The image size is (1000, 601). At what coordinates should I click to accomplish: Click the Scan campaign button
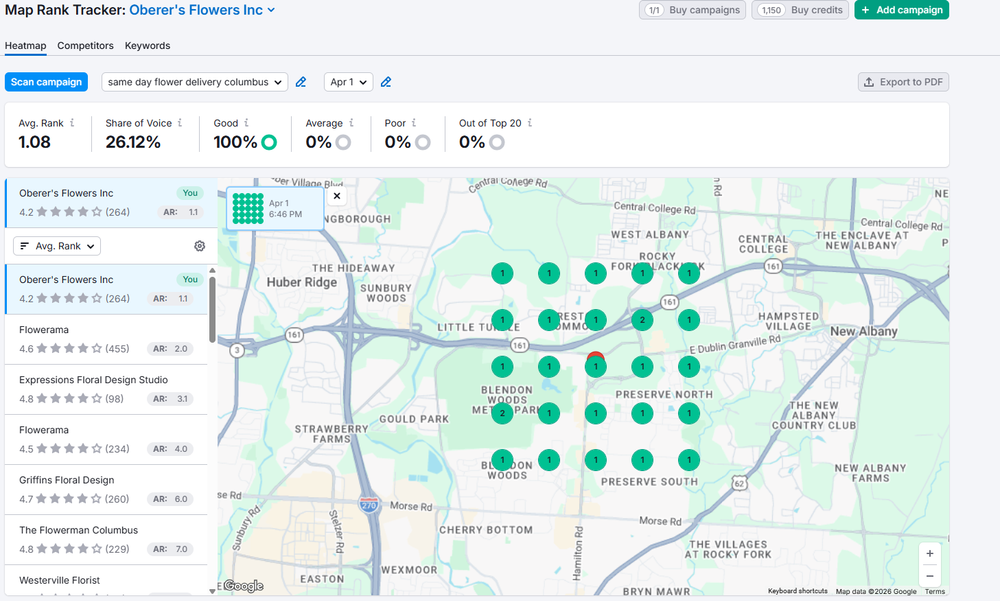(x=47, y=82)
